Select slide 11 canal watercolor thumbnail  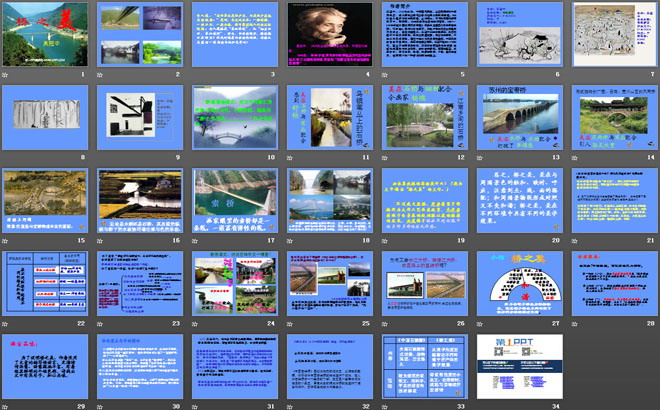point(330,117)
